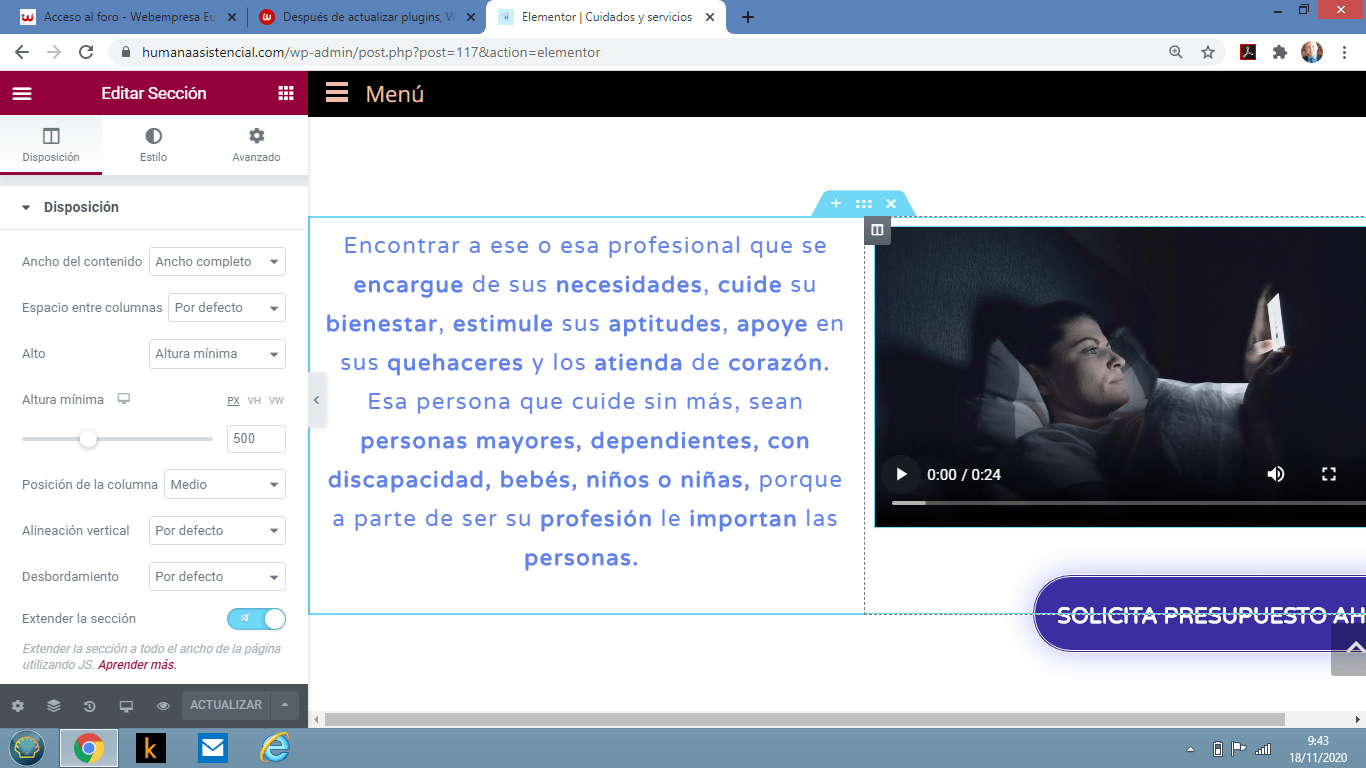Select the VH unit for Altura mínima

[254, 400]
